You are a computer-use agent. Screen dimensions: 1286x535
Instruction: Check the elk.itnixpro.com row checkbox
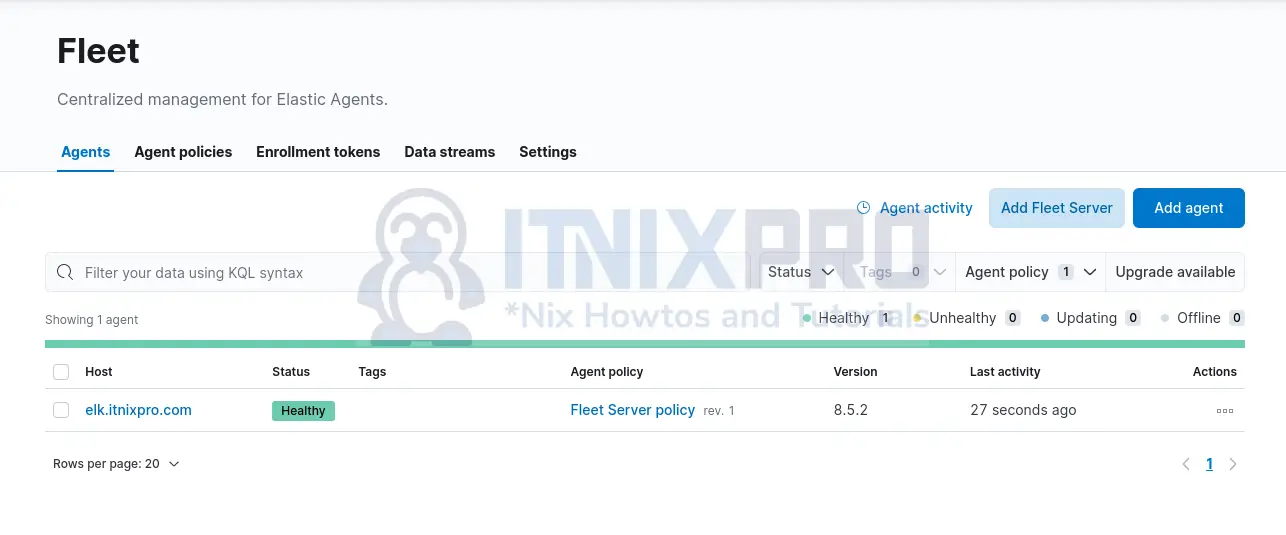(x=61, y=410)
